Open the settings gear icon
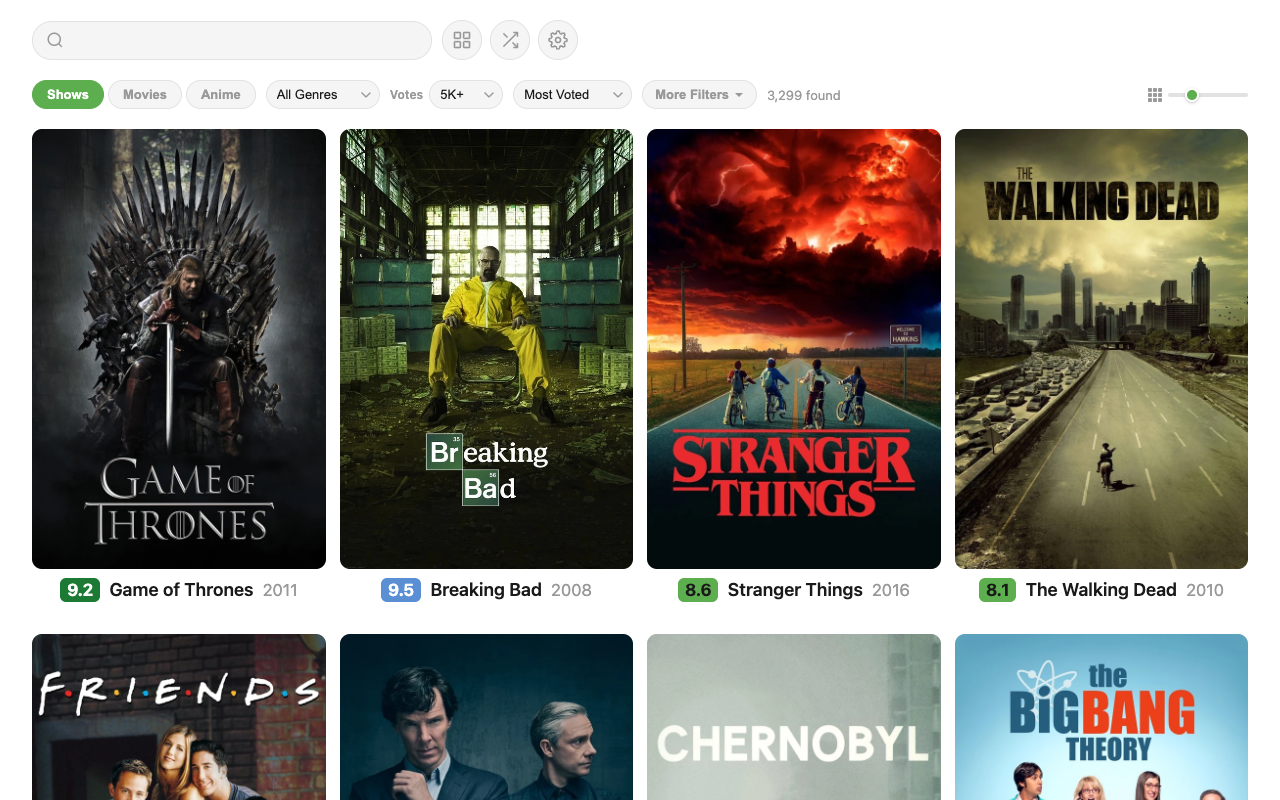The height and width of the screenshot is (800, 1280). click(x=557, y=40)
